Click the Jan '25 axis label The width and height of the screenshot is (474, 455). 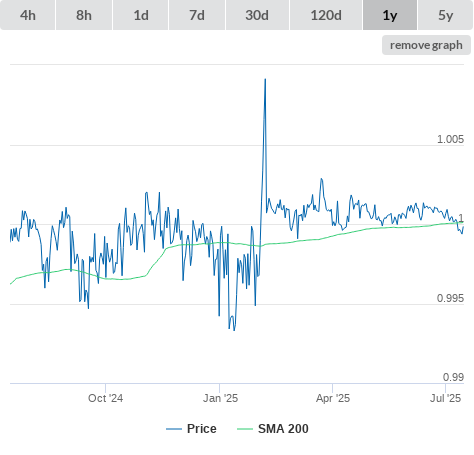[220, 398]
